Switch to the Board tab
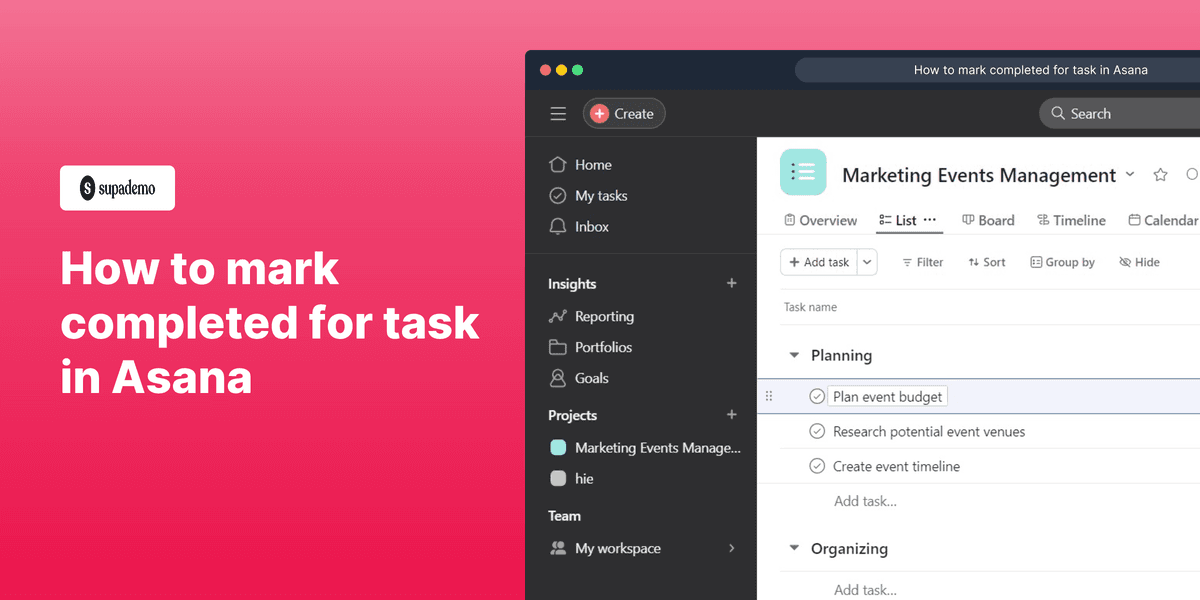This screenshot has width=1200, height=600. click(x=988, y=220)
